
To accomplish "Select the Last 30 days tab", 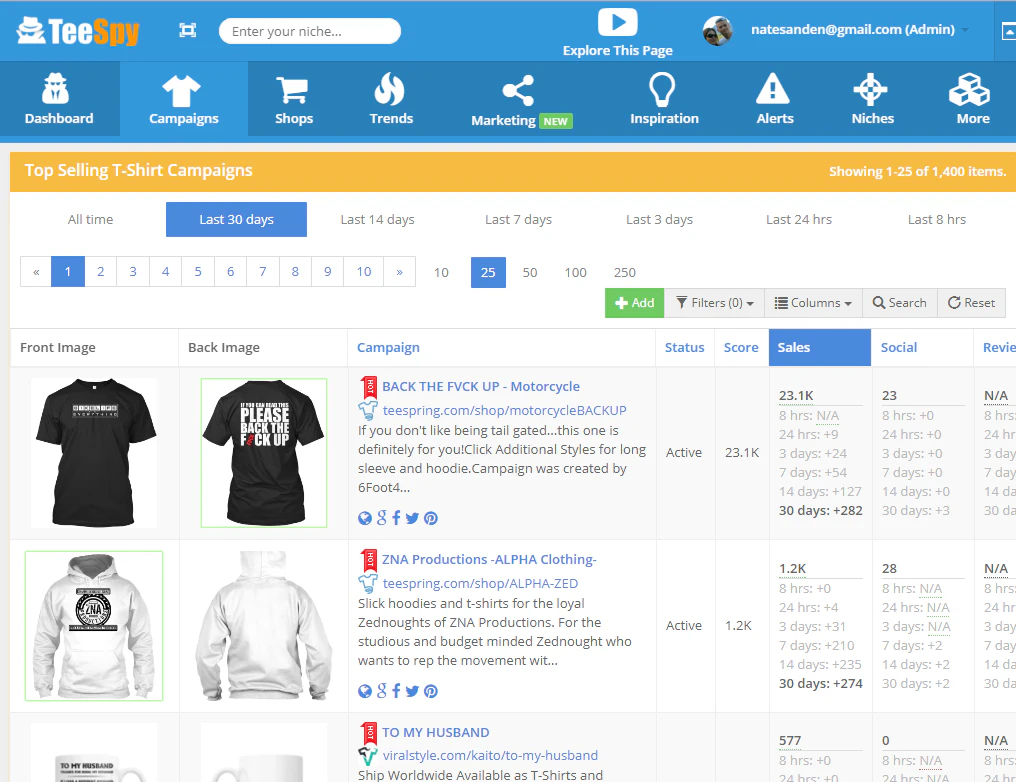I will pyautogui.click(x=237, y=220).
